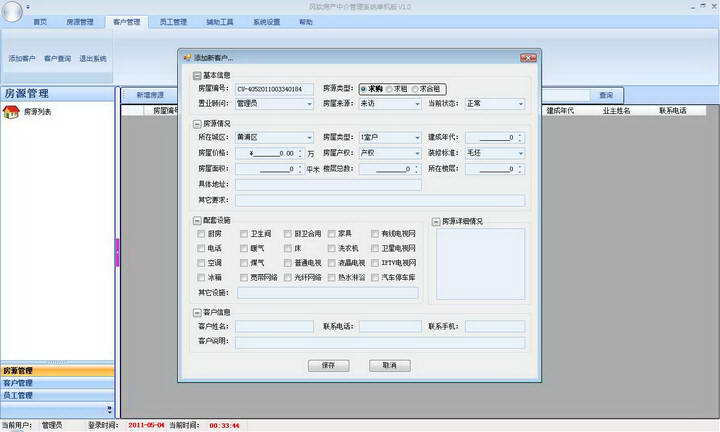Click 新增房源 in the main toolbar

click(150, 95)
